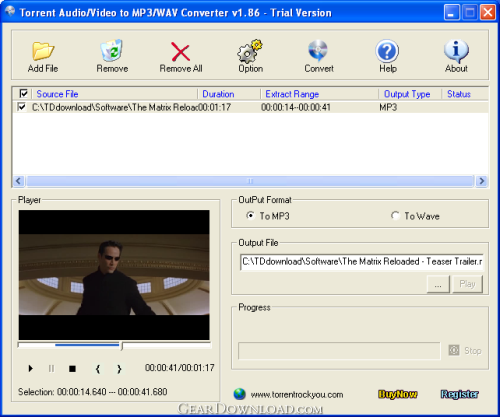Viewport: 500px width, 417px height.
Task: Select the To Wave radio button
Action: [x=395, y=216]
